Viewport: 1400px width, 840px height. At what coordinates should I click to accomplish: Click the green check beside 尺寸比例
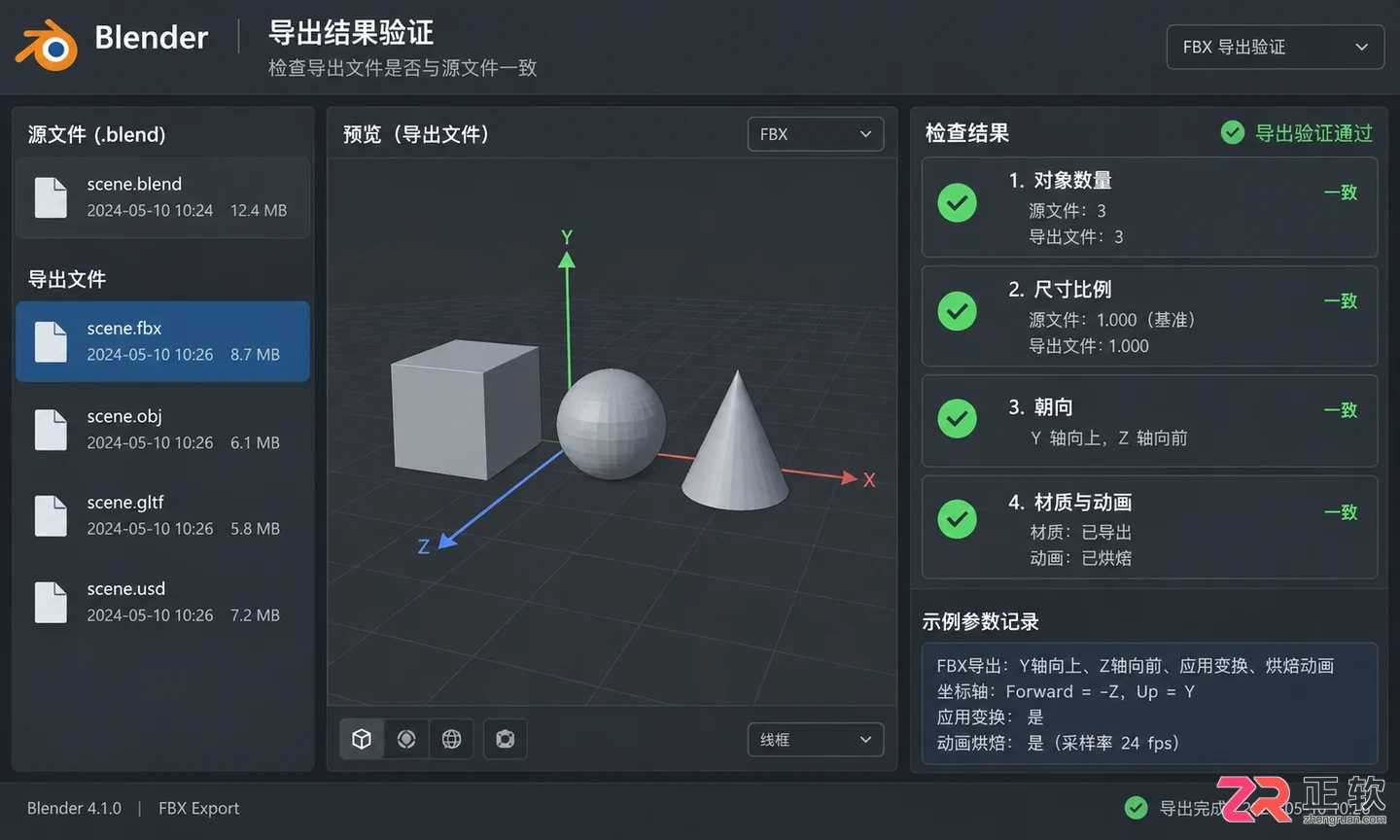tap(958, 311)
